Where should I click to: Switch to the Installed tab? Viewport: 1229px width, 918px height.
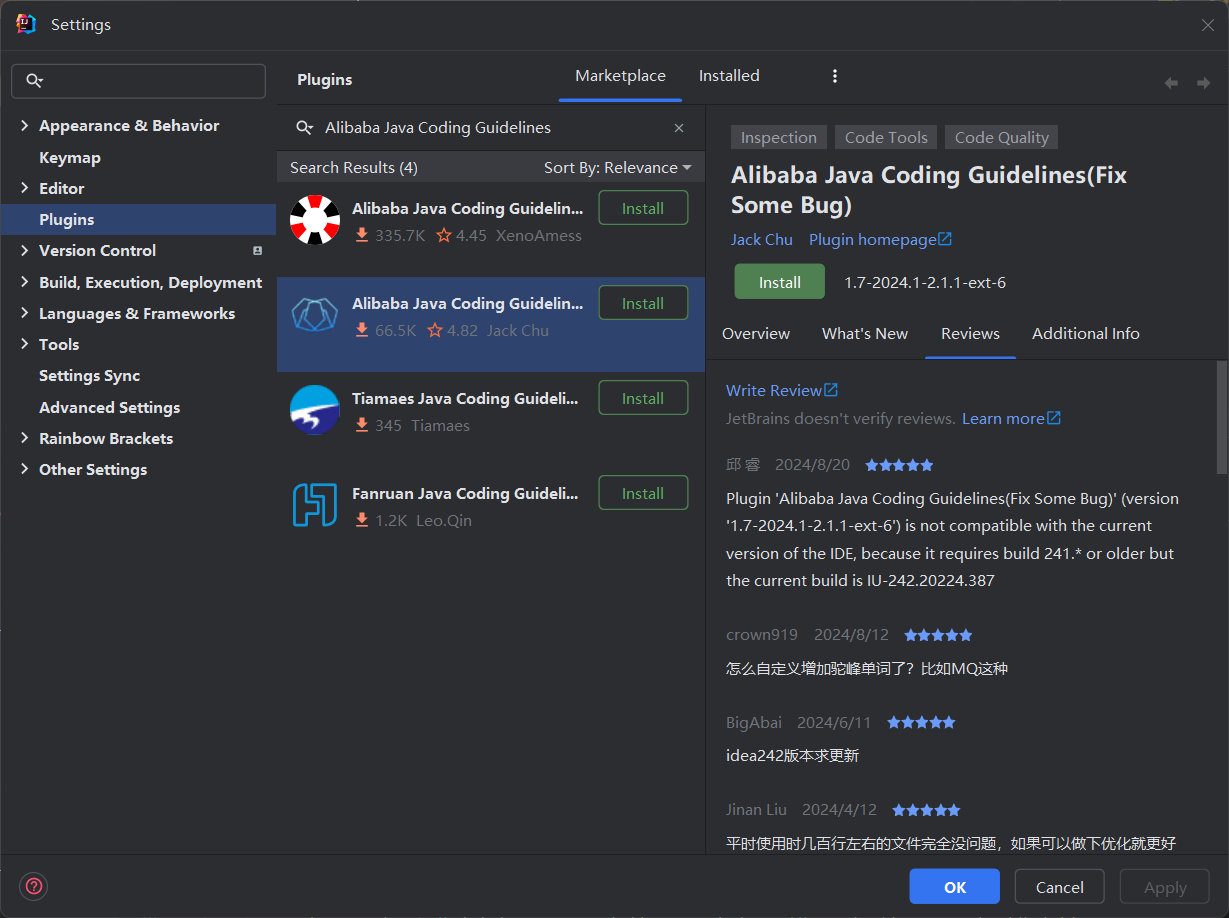click(x=729, y=76)
